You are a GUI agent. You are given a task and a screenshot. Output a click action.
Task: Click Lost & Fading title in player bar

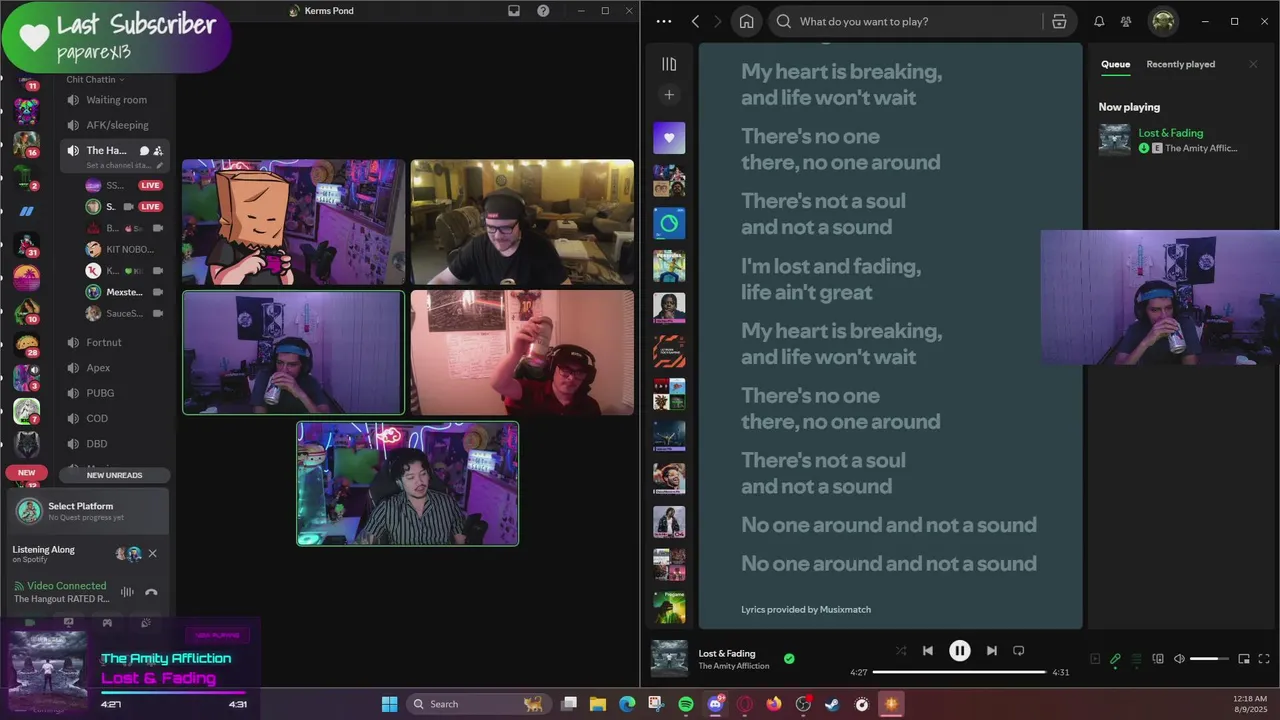point(727,653)
